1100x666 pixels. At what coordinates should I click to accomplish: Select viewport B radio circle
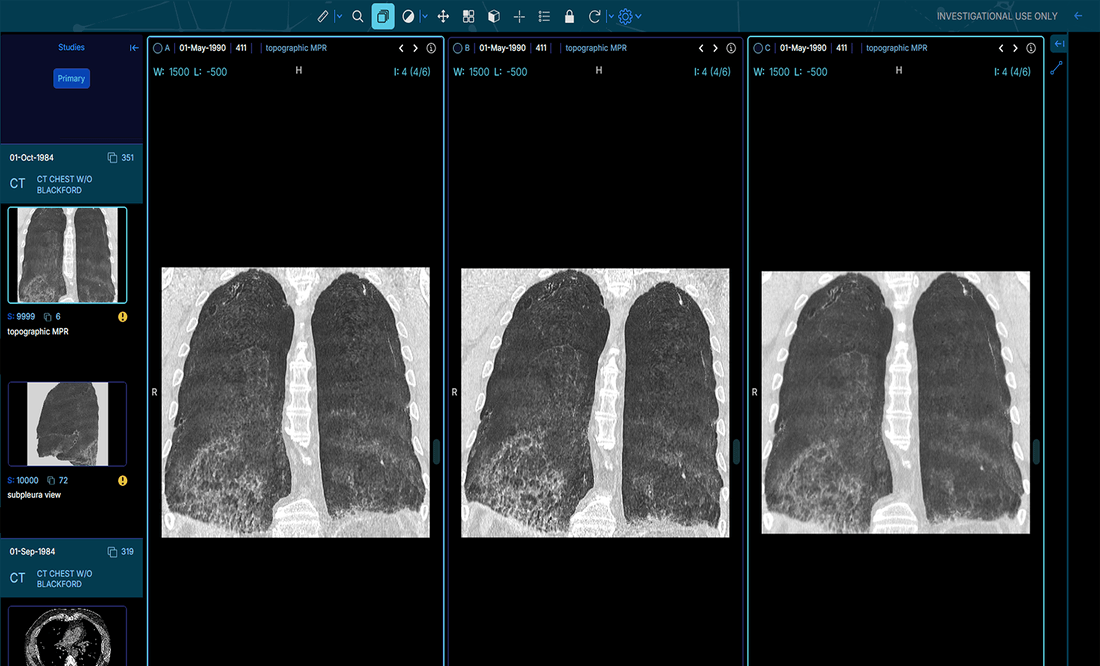pos(457,48)
